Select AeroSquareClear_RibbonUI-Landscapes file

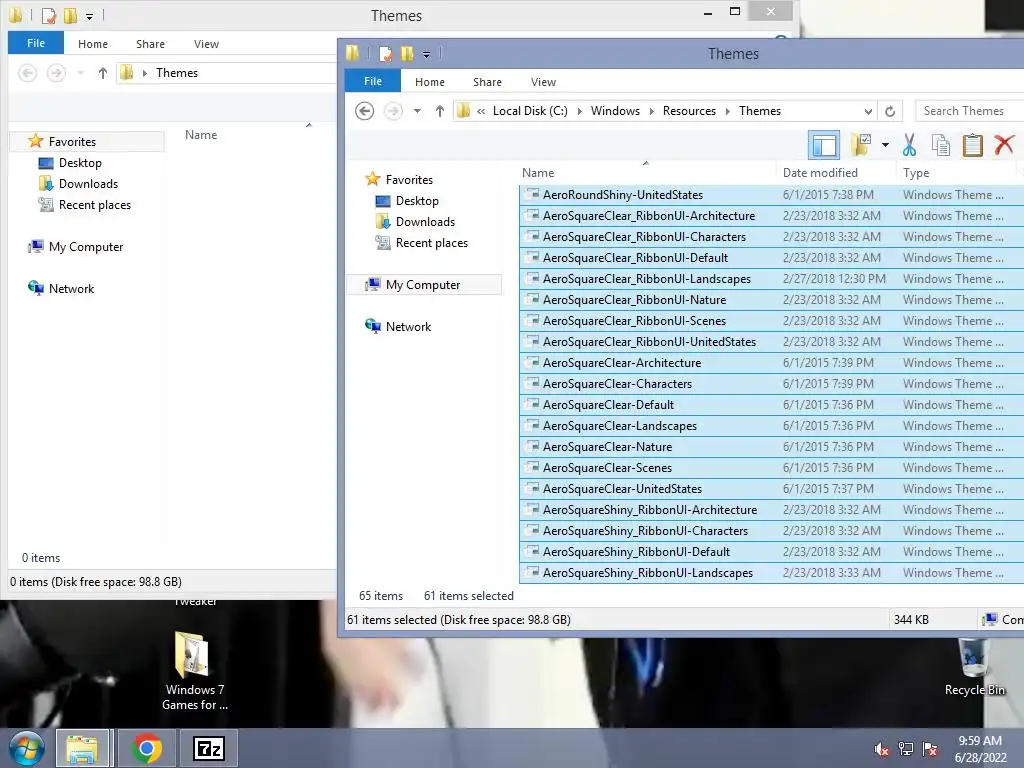pos(647,279)
